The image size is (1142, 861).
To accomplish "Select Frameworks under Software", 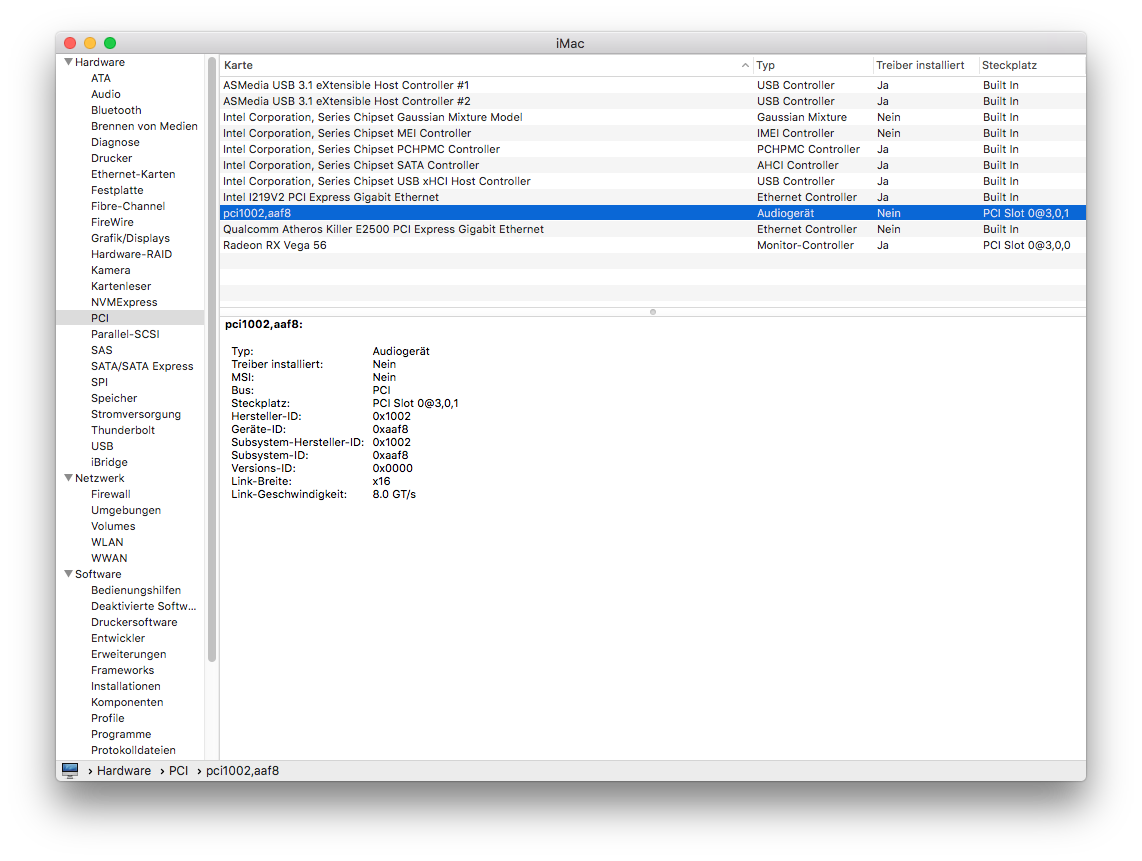I will [x=122, y=671].
